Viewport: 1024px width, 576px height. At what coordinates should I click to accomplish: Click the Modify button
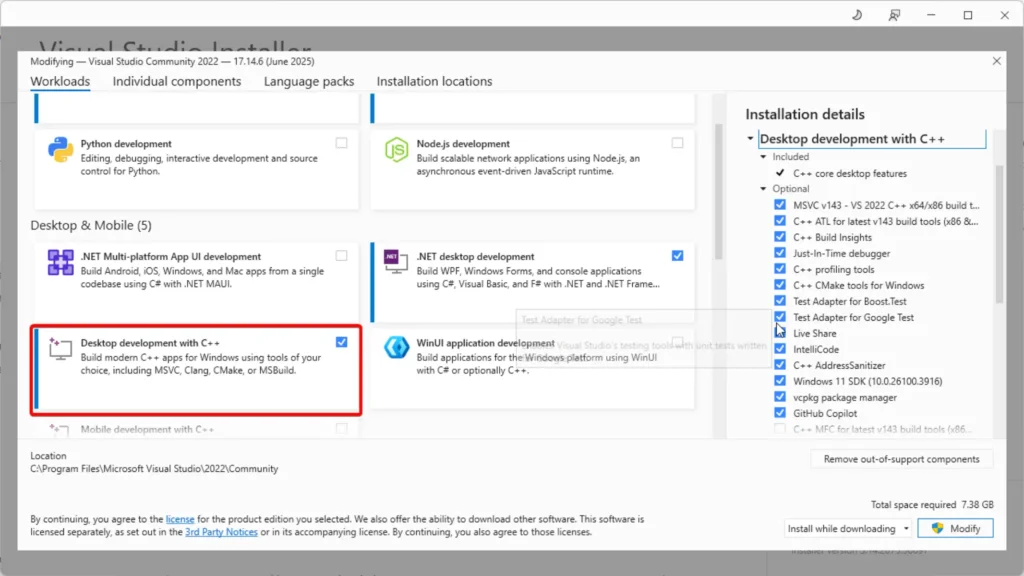[955, 528]
